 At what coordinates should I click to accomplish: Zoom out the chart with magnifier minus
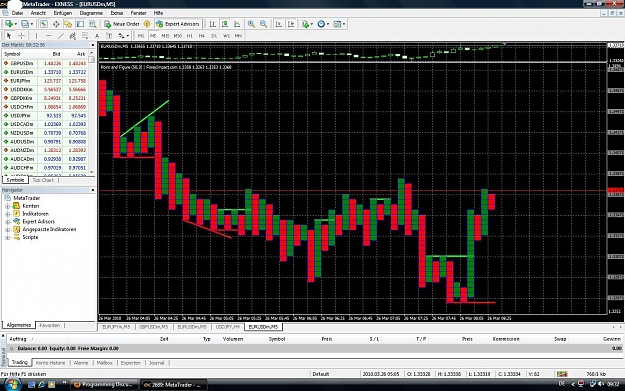tap(263, 24)
